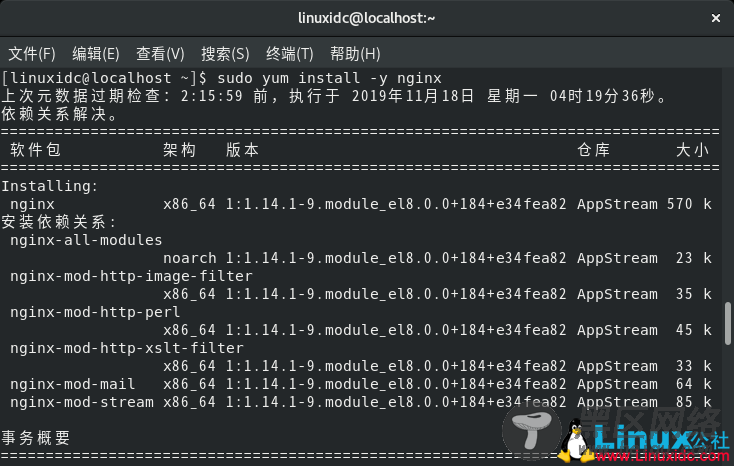
Task: Open the 查看(V) menu
Action: coord(160,54)
